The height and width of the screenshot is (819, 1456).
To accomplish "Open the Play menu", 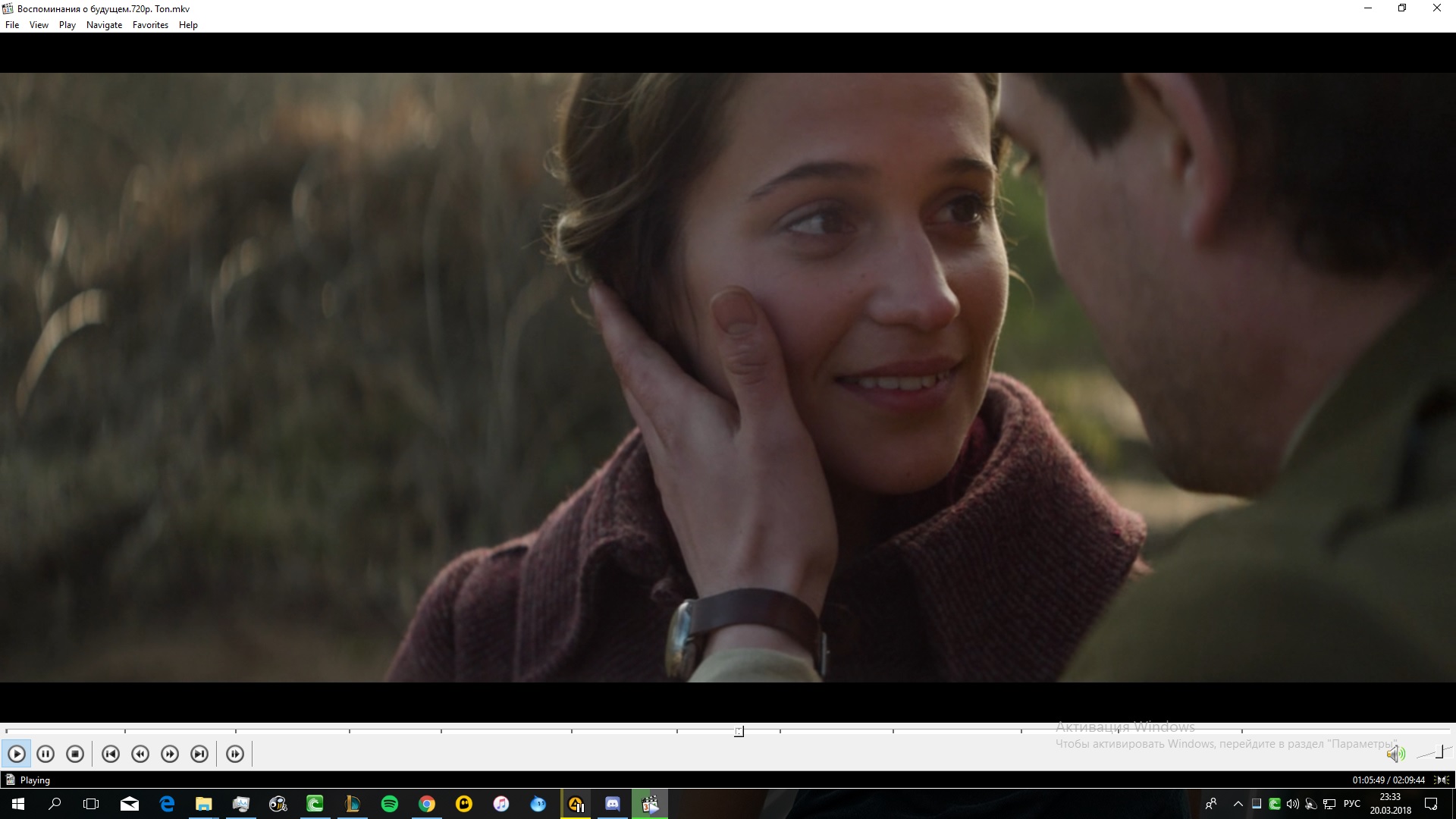I will point(67,25).
